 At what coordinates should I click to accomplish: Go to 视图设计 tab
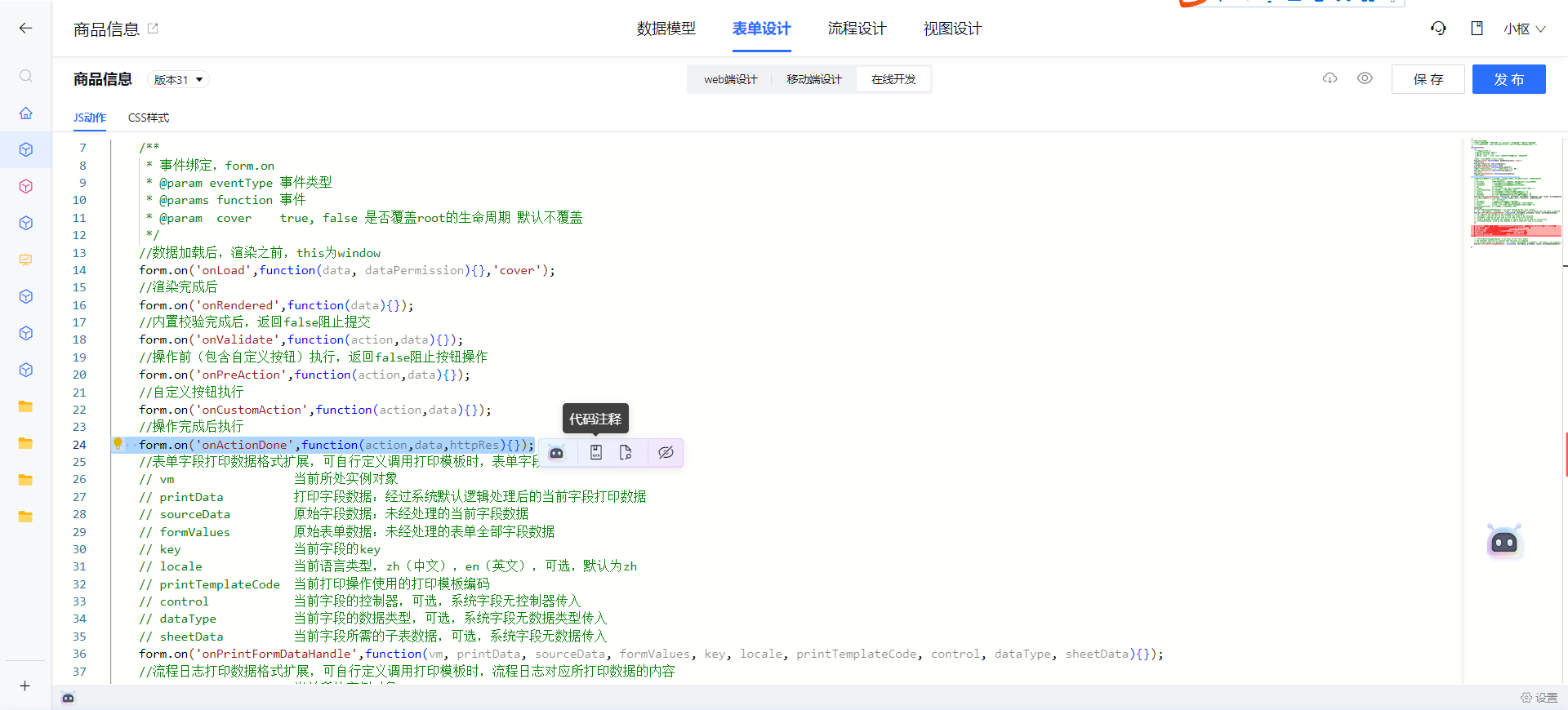952,29
